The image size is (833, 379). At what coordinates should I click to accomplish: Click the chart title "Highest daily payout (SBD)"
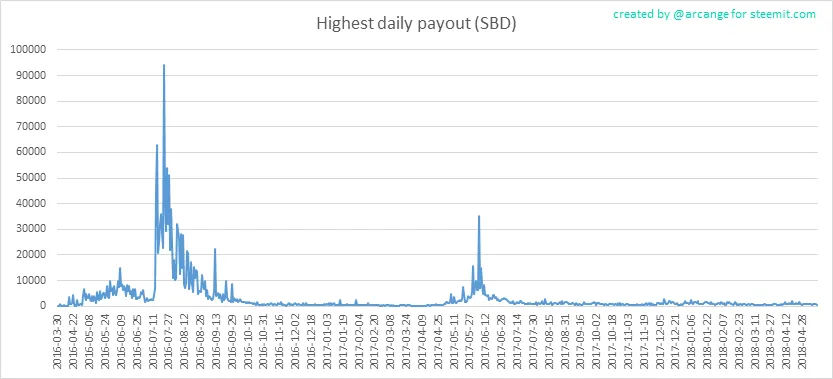click(x=416, y=24)
